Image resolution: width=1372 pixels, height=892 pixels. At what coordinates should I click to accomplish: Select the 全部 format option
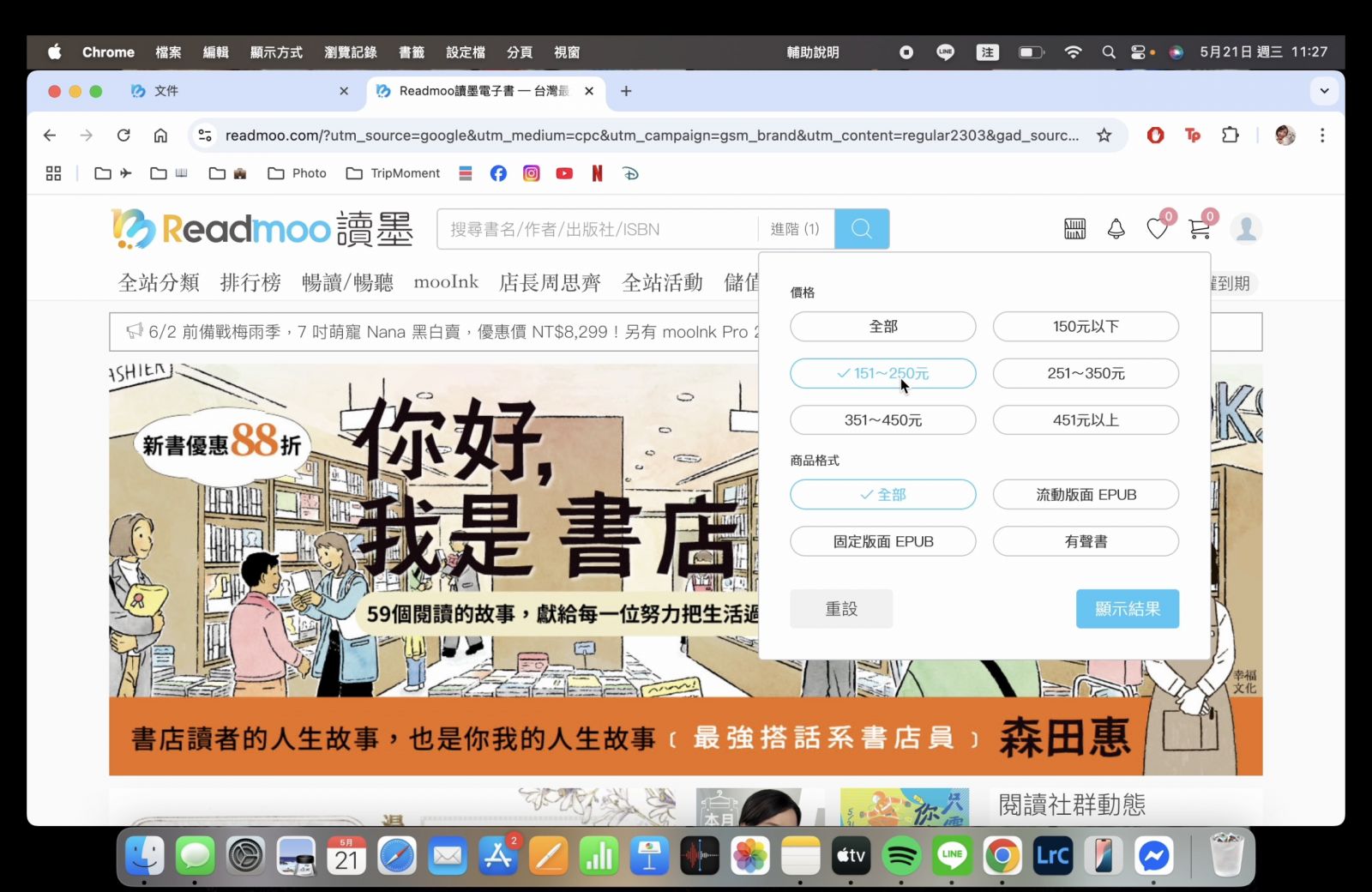(883, 495)
